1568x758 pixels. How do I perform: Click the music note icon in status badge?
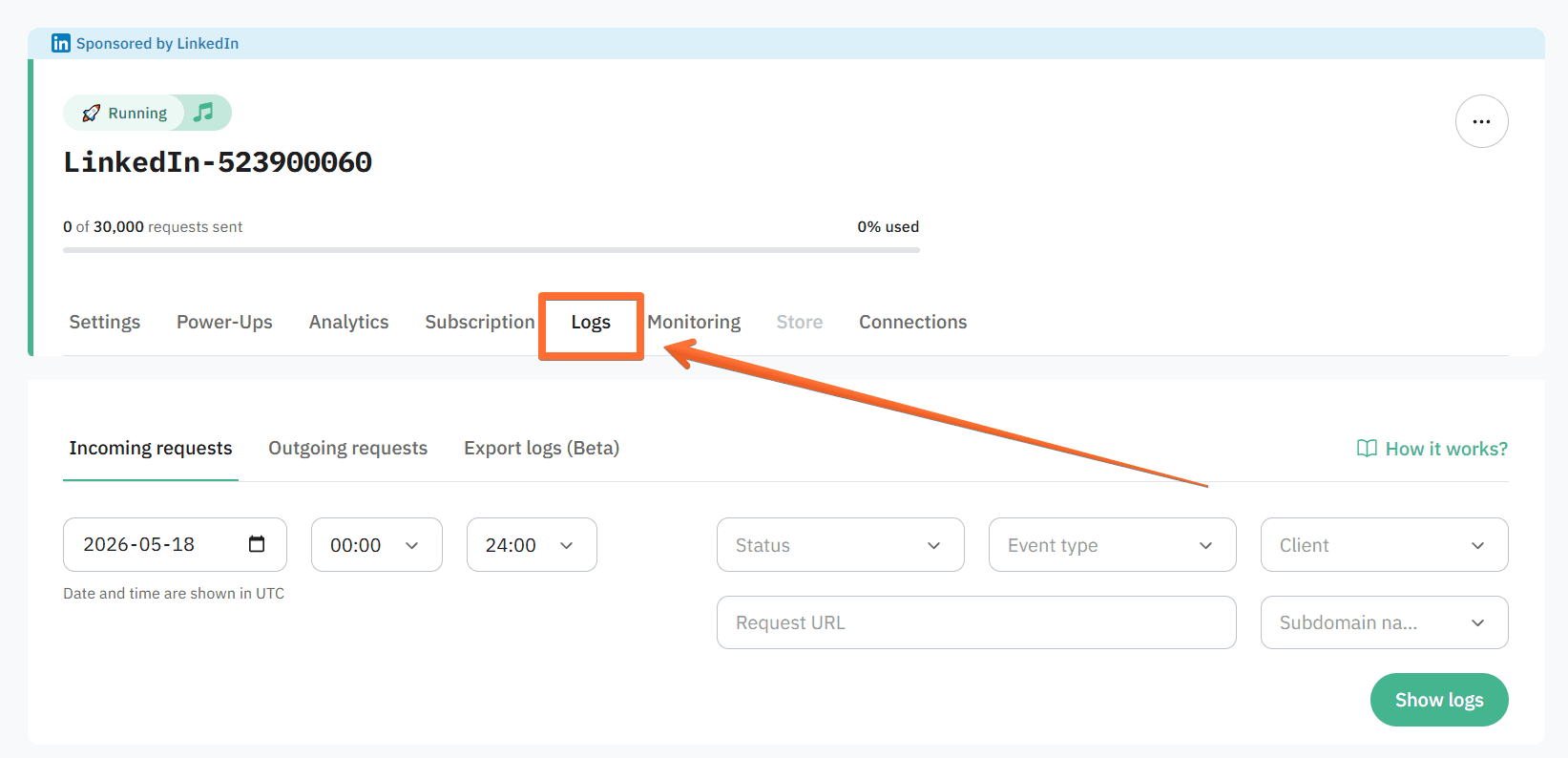tap(203, 113)
